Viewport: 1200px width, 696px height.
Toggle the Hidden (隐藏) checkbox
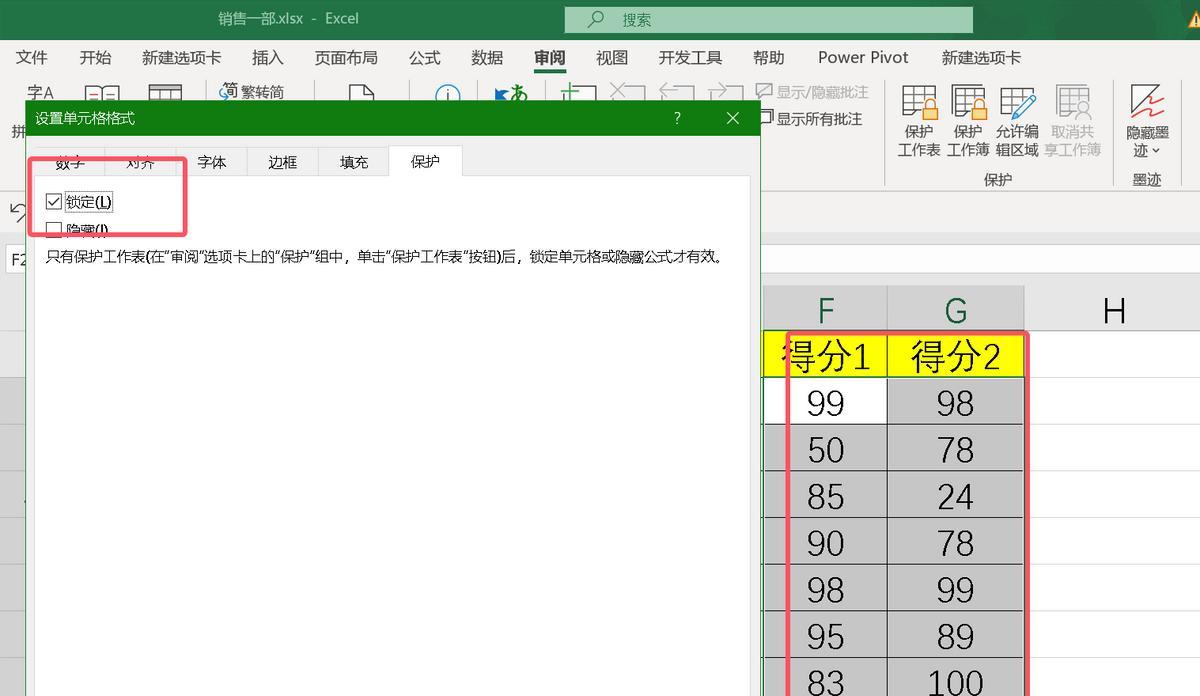[x=54, y=230]
